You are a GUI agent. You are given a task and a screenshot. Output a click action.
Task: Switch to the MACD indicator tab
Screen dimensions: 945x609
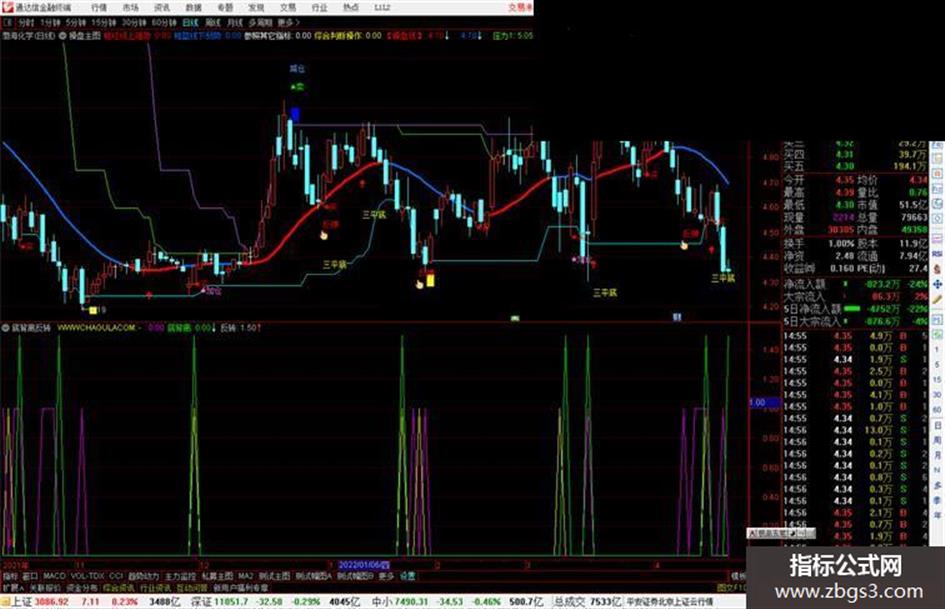(54, 576)
